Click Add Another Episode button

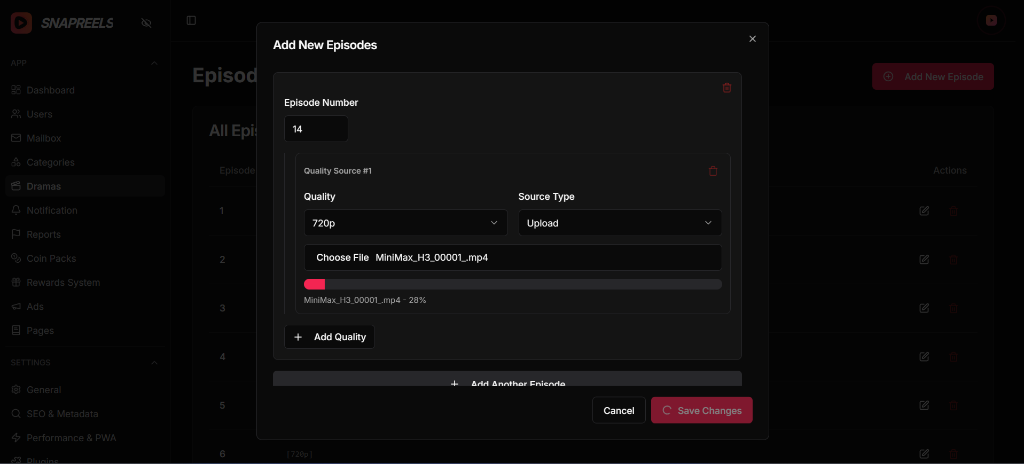[x=507, y=379]
